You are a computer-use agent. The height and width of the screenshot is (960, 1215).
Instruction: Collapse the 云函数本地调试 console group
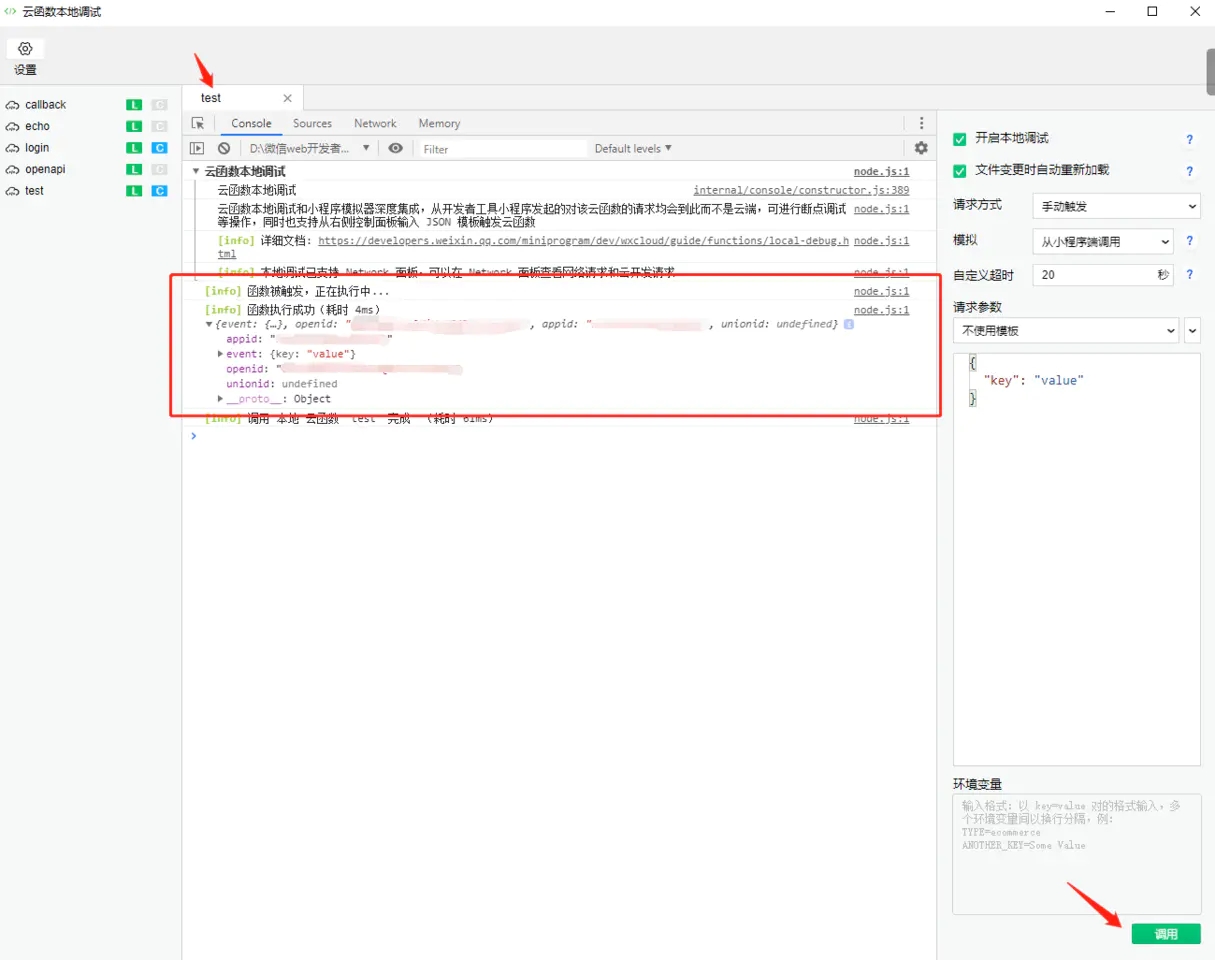click(196, 172)
